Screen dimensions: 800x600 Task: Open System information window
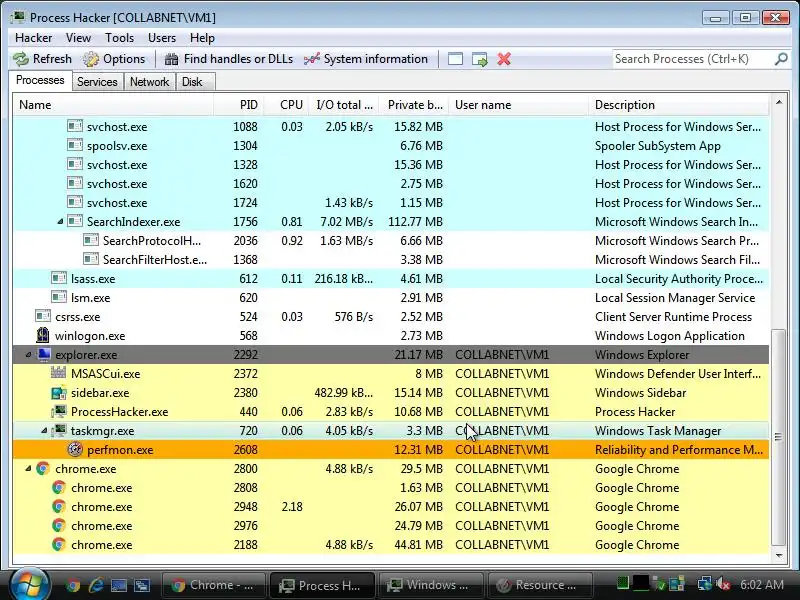366,59
